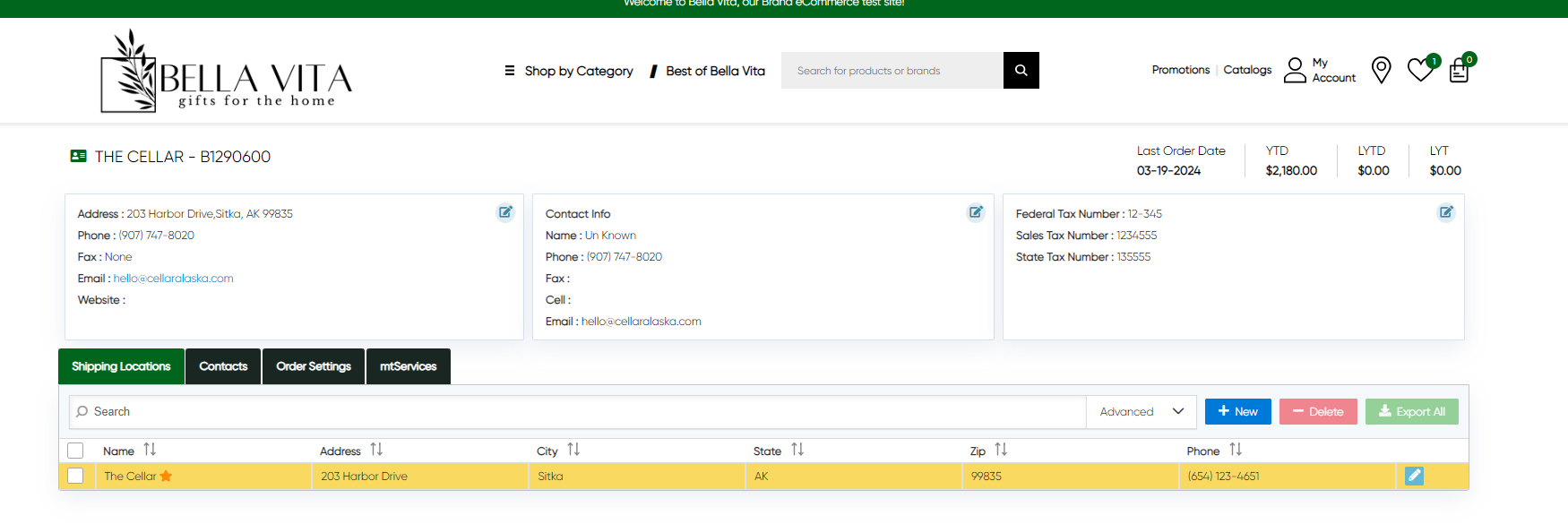
Task: Open the Promotions link
Action: [x=1181, y=70]
